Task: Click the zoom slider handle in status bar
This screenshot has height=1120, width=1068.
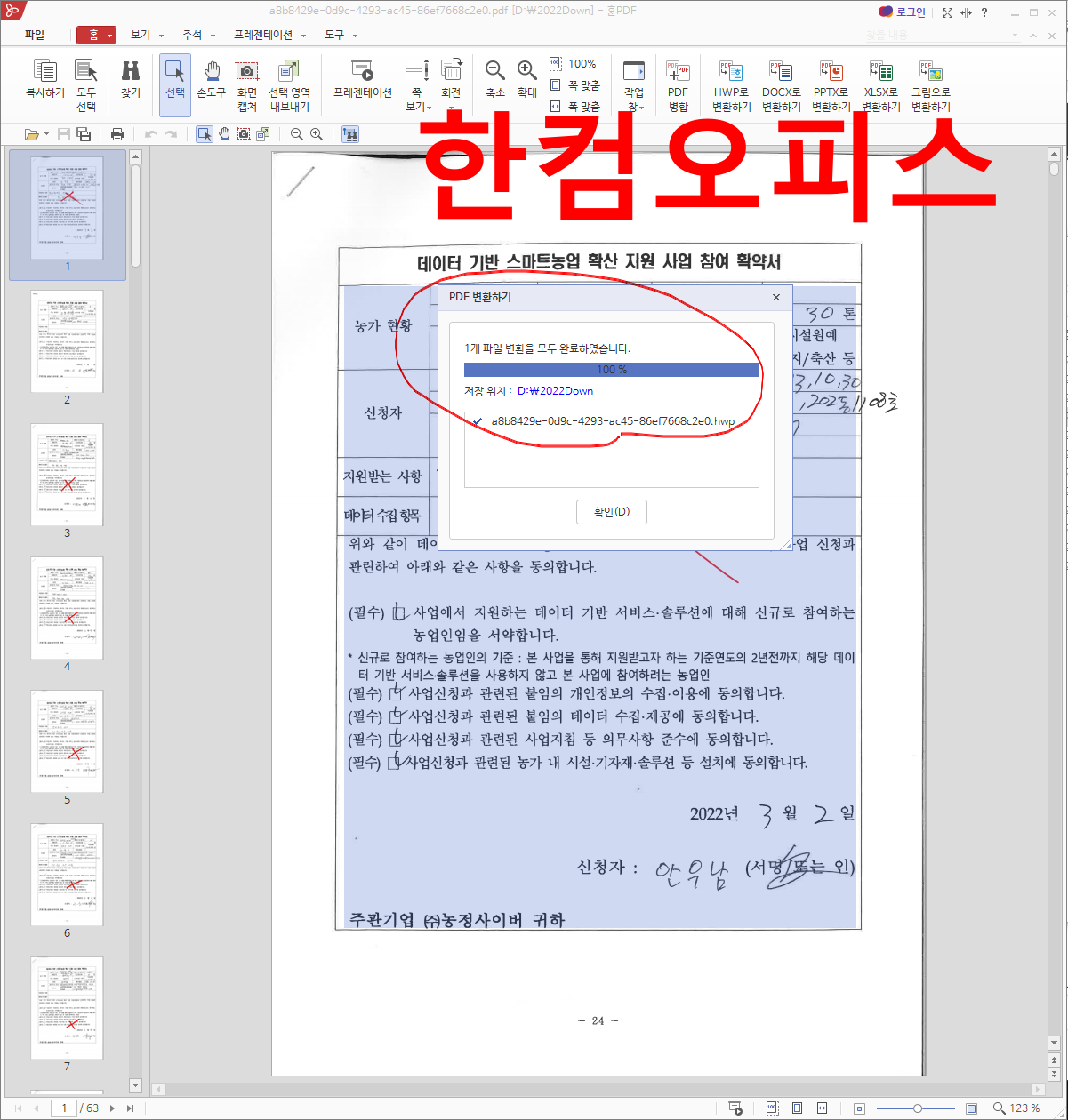Action: click(917, 1108)
